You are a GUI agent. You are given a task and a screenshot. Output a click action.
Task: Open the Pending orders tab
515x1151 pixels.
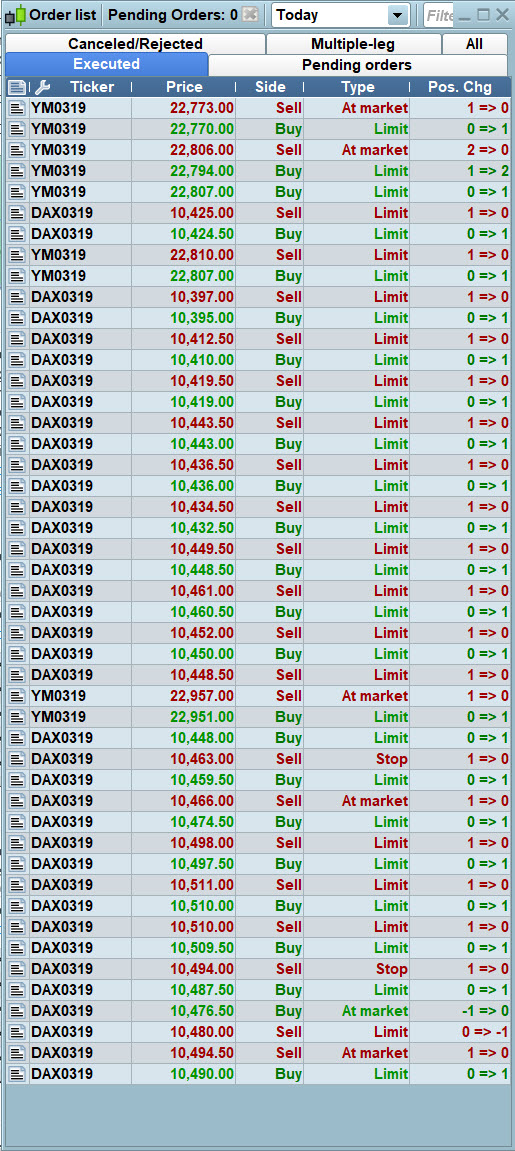click(x=357, y=65)
